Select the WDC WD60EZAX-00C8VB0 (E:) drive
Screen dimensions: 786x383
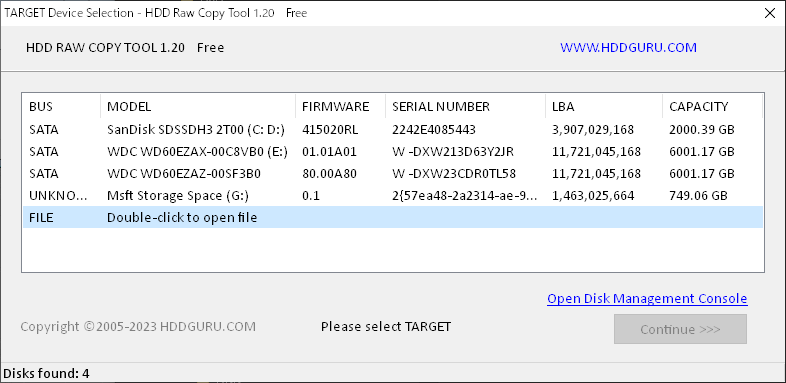click(393, 152)
